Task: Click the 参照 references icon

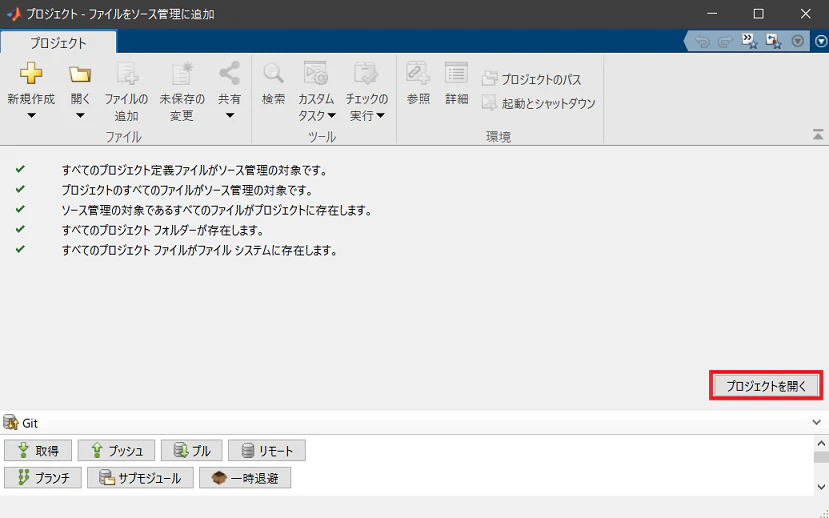Action: pyautogui.click(x=418, y=73)
